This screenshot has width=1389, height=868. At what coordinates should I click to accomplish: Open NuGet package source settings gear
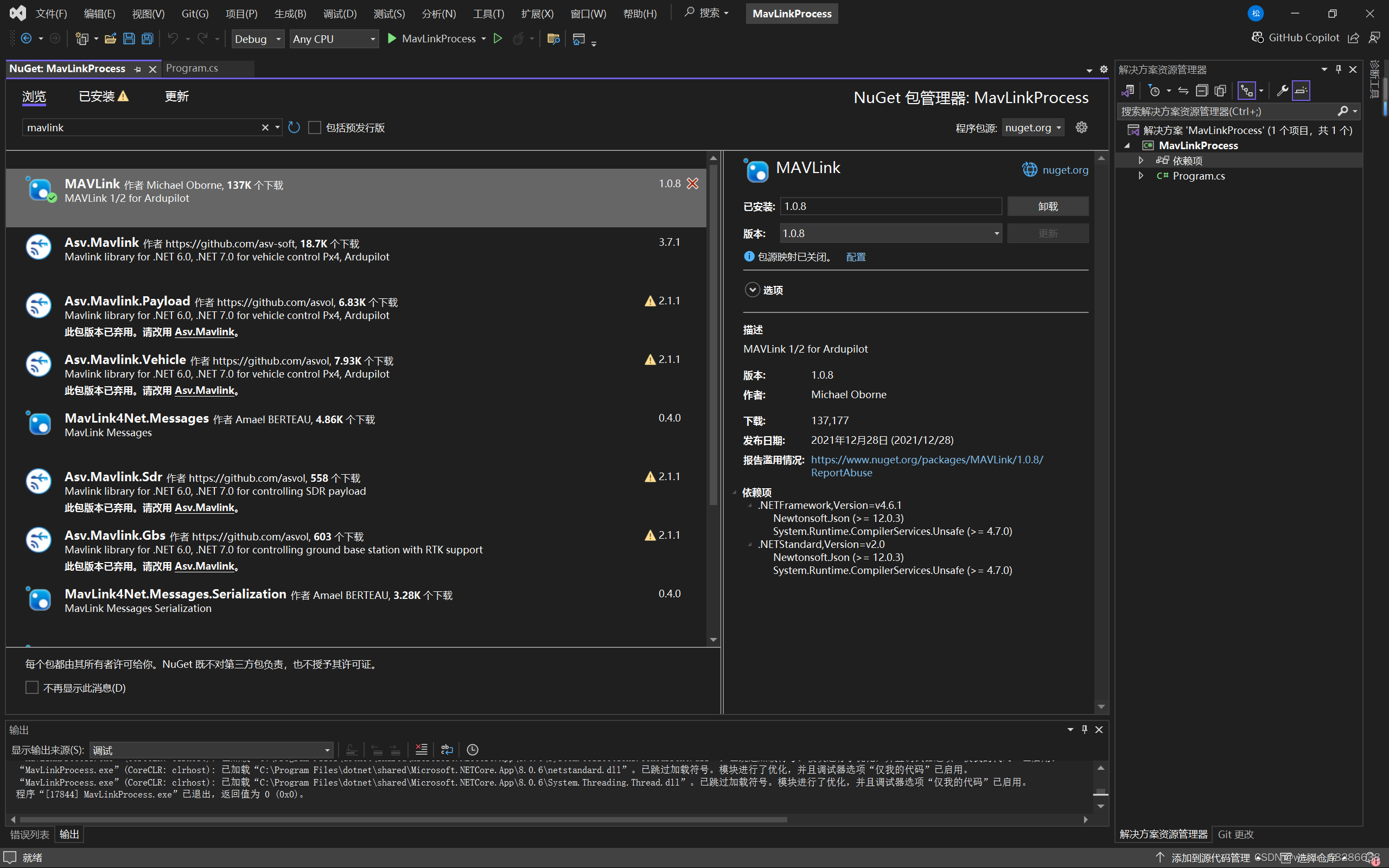click(x=1081, y=127)
